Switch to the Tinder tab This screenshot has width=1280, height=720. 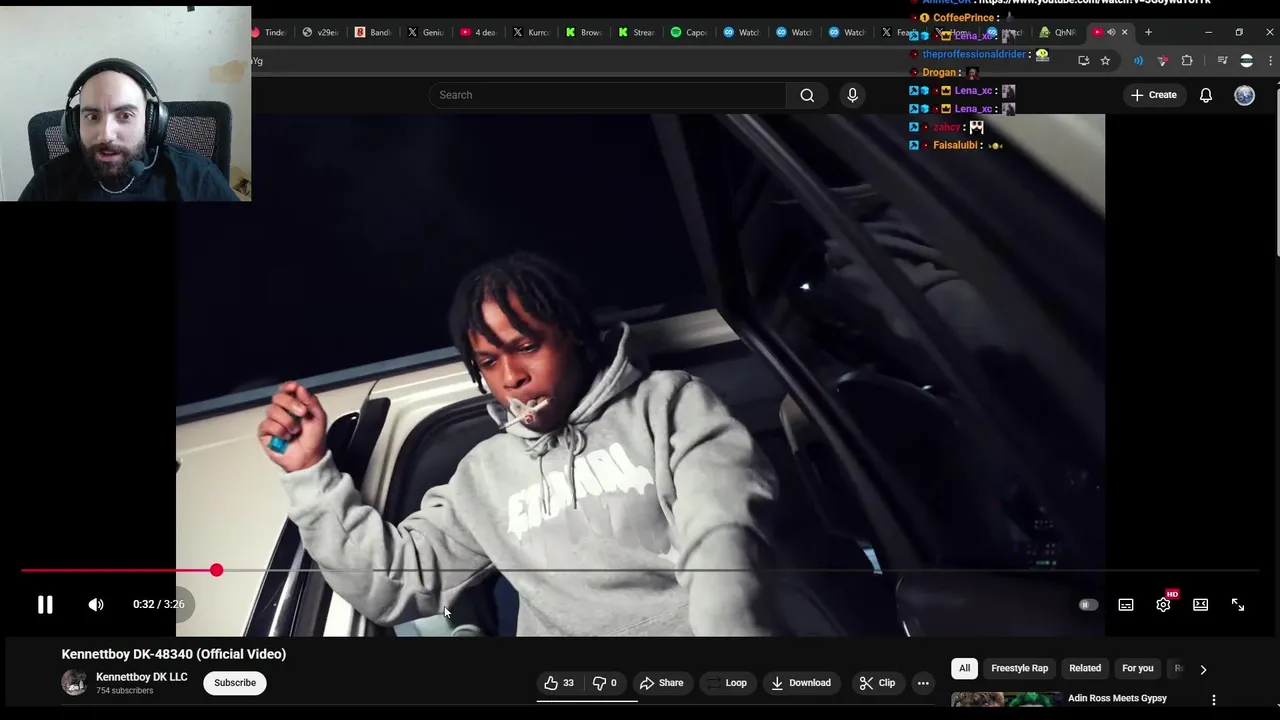[x=270, y=32]
